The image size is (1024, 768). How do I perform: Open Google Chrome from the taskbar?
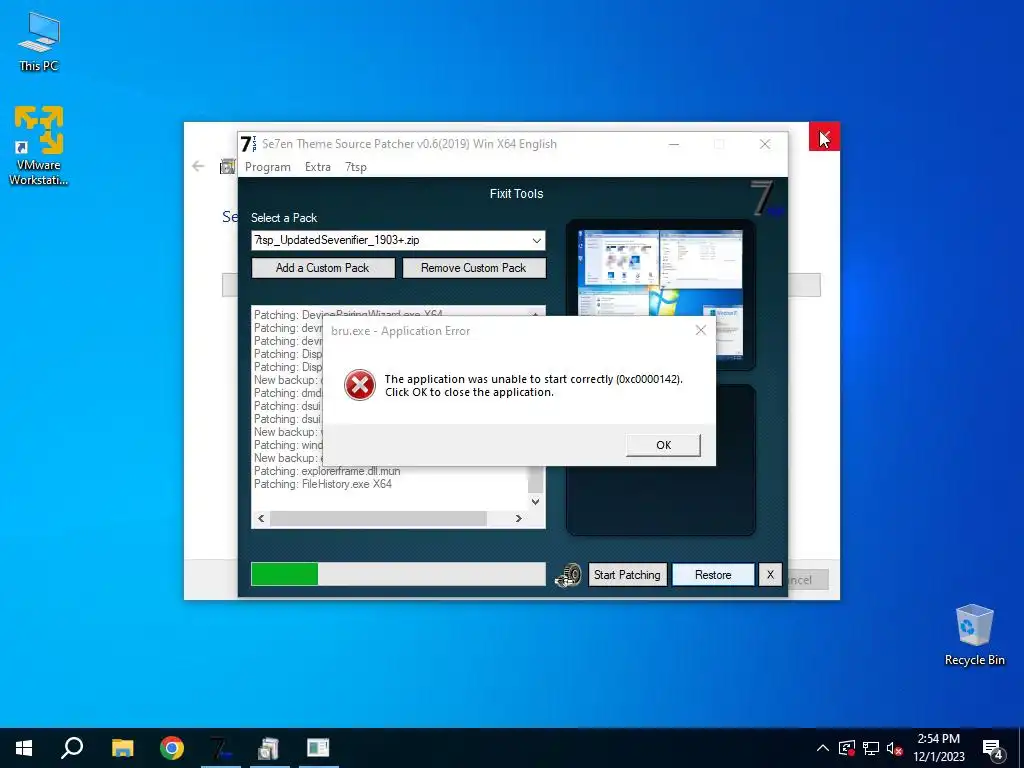(x=172, y=748)
